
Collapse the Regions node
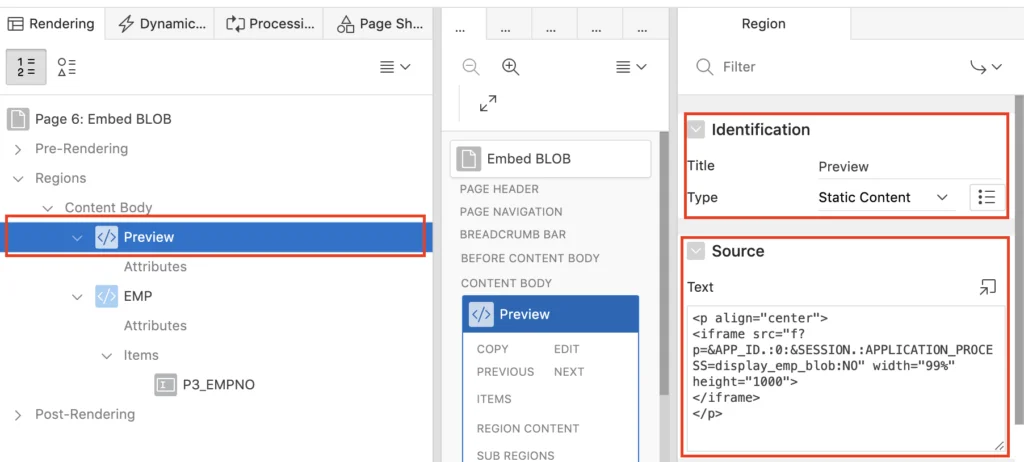point(18,178)
